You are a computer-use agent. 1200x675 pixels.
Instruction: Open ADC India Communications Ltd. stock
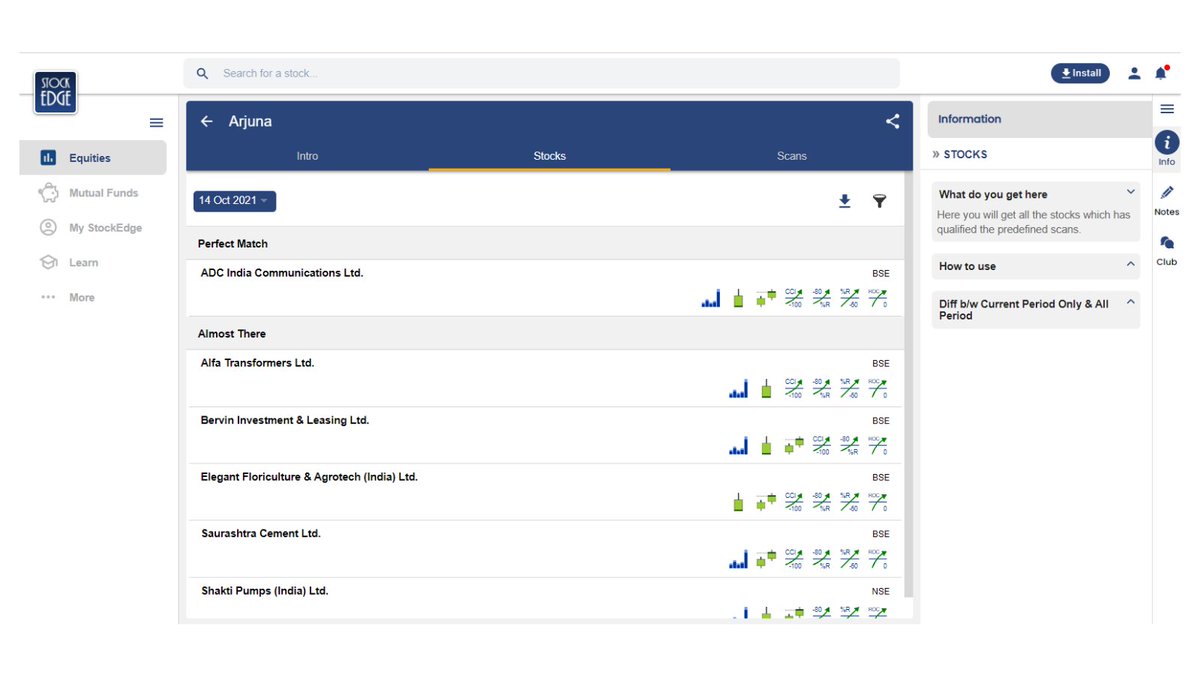[x=282, y=273]
